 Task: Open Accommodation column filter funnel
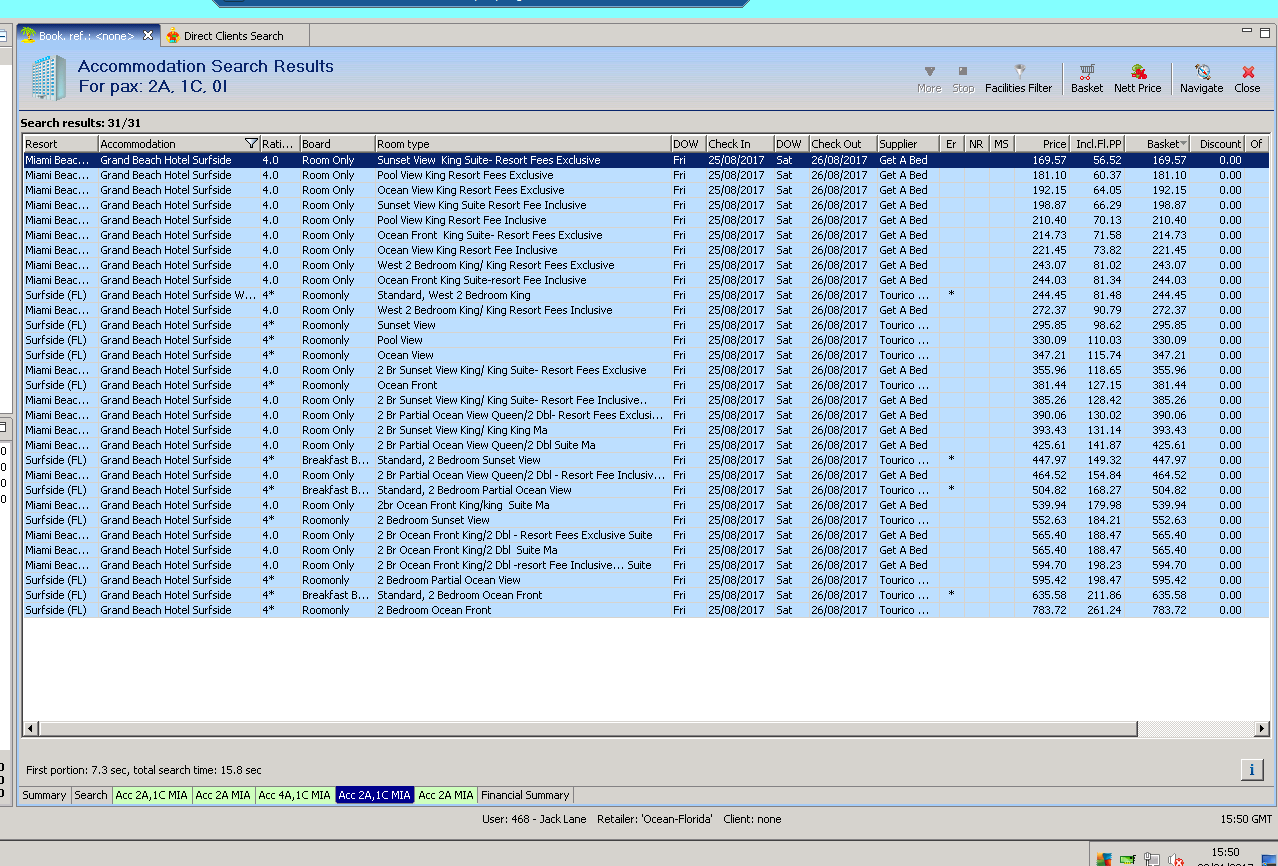point(250,144)
